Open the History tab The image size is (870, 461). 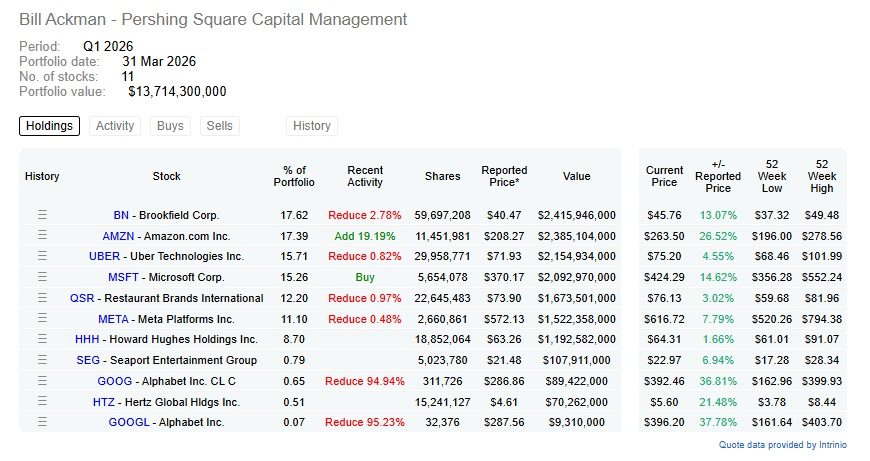click(312, 126)
